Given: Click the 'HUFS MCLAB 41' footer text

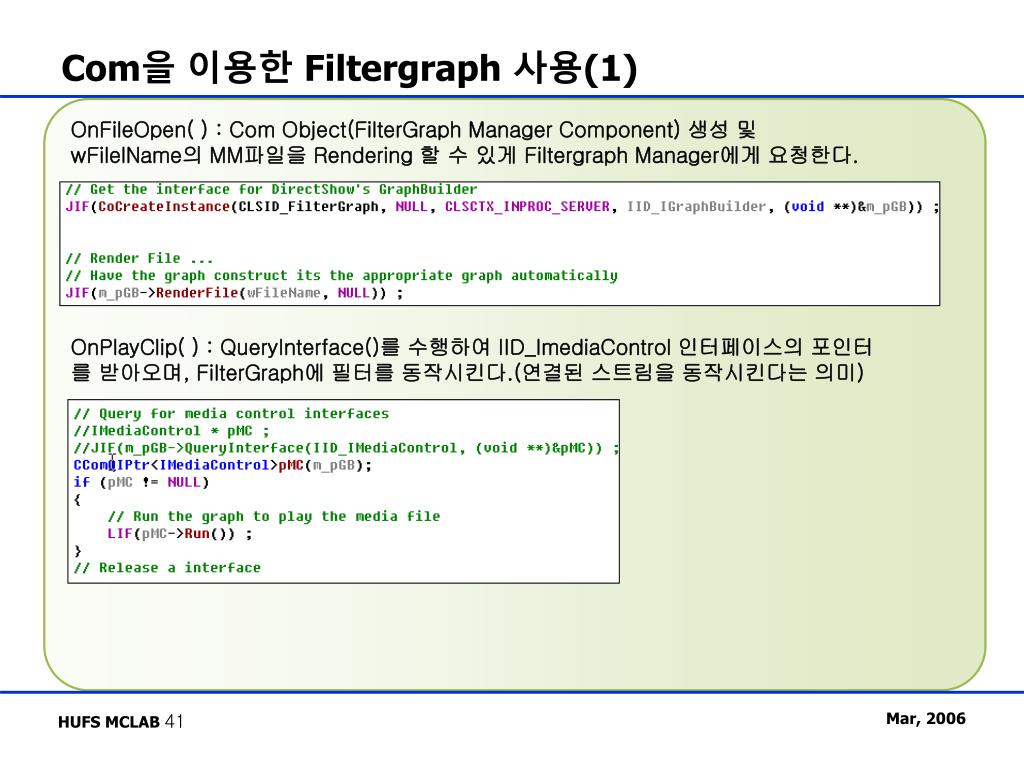Looking at the screenshot, I should [121, 722].
